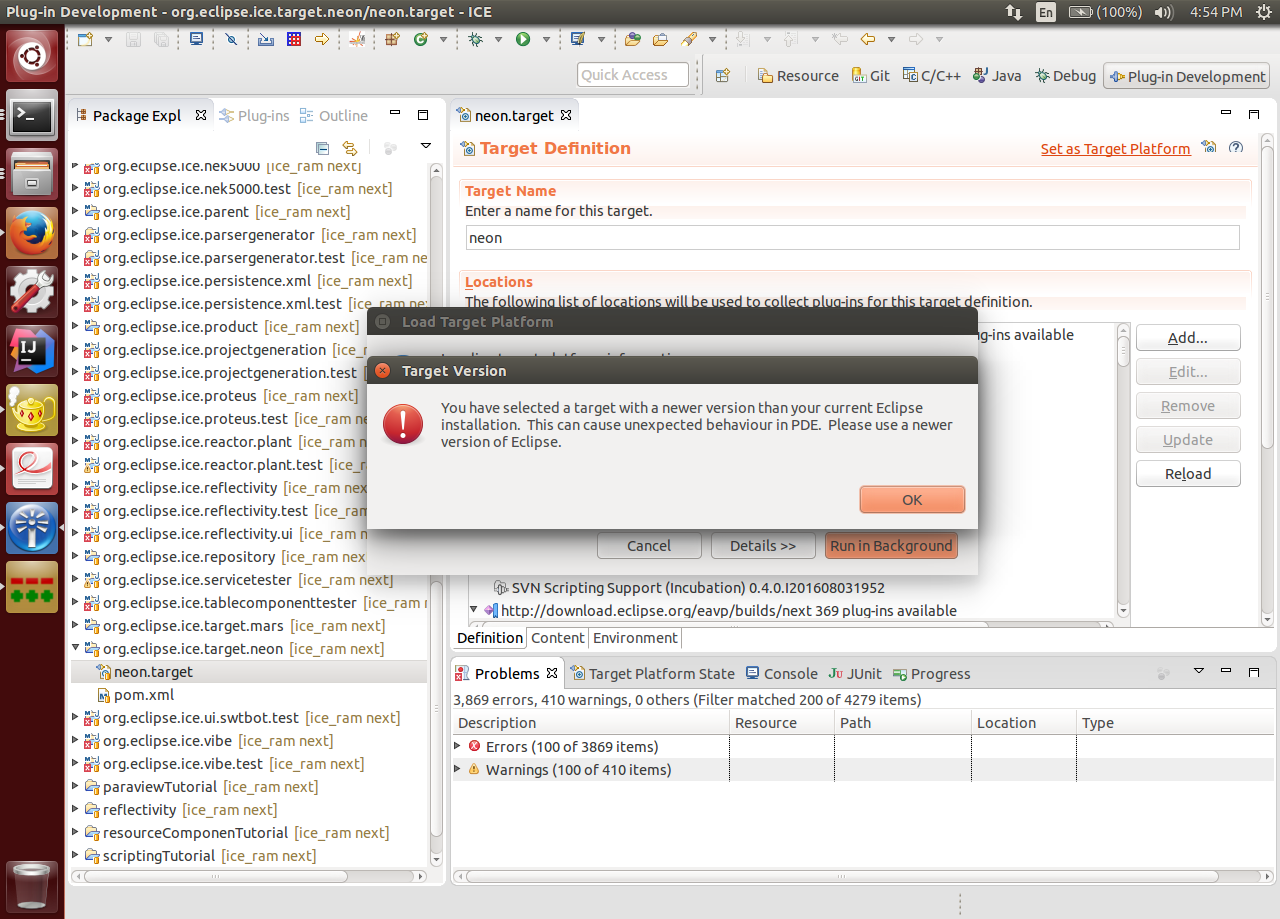Screen dimensions: 1280x919
Task: Switch to the Console tab
Action: coord(782,674)
